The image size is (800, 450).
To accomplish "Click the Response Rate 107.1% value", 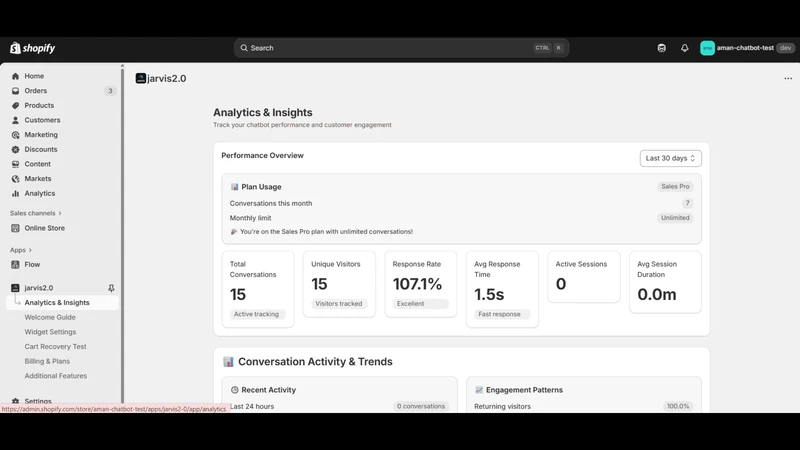I will click(x=417, y=284).
